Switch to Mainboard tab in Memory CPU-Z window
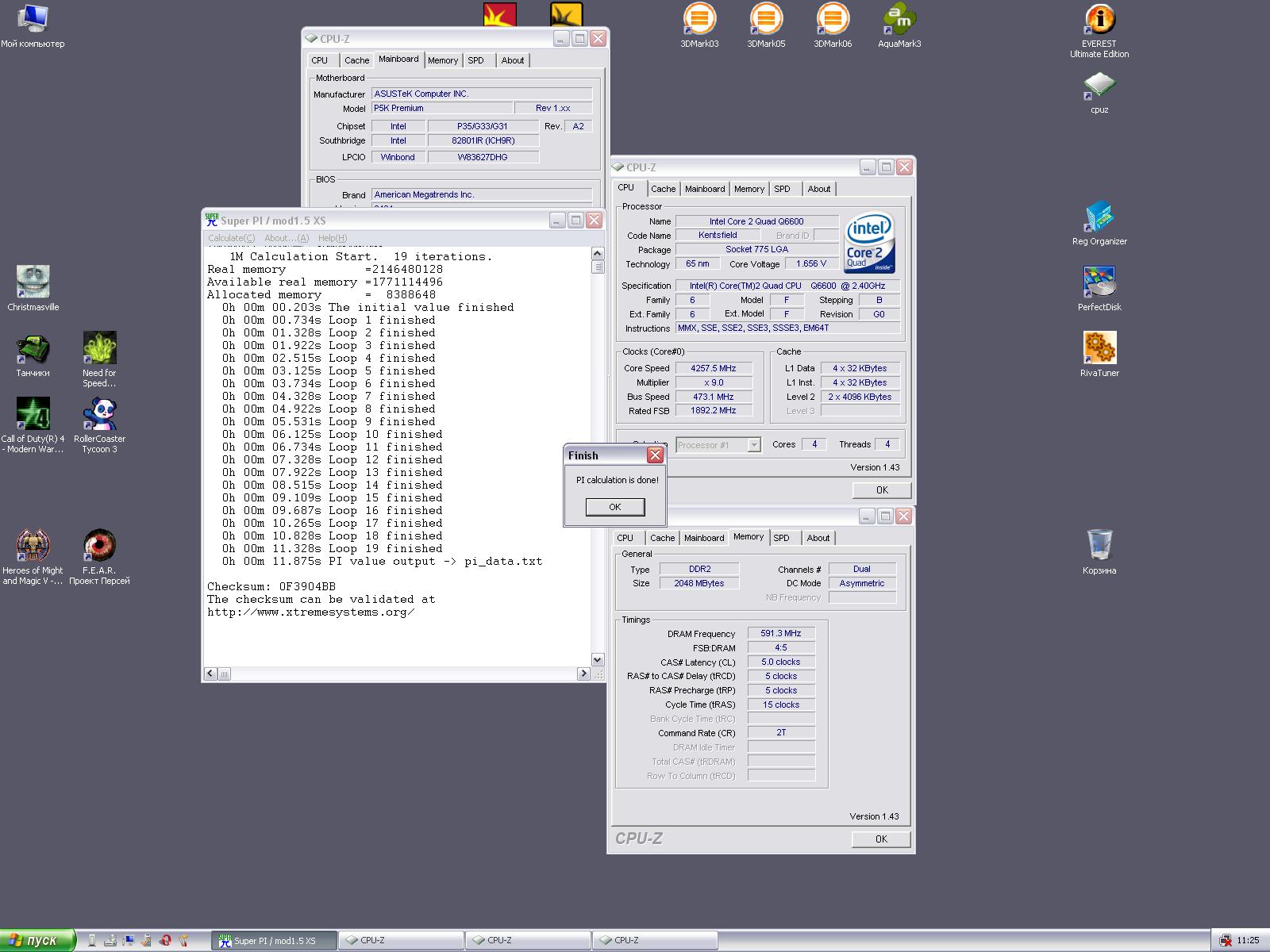Image resolution: width=1270 pixels, height=952 pixels. click(704, 538)
